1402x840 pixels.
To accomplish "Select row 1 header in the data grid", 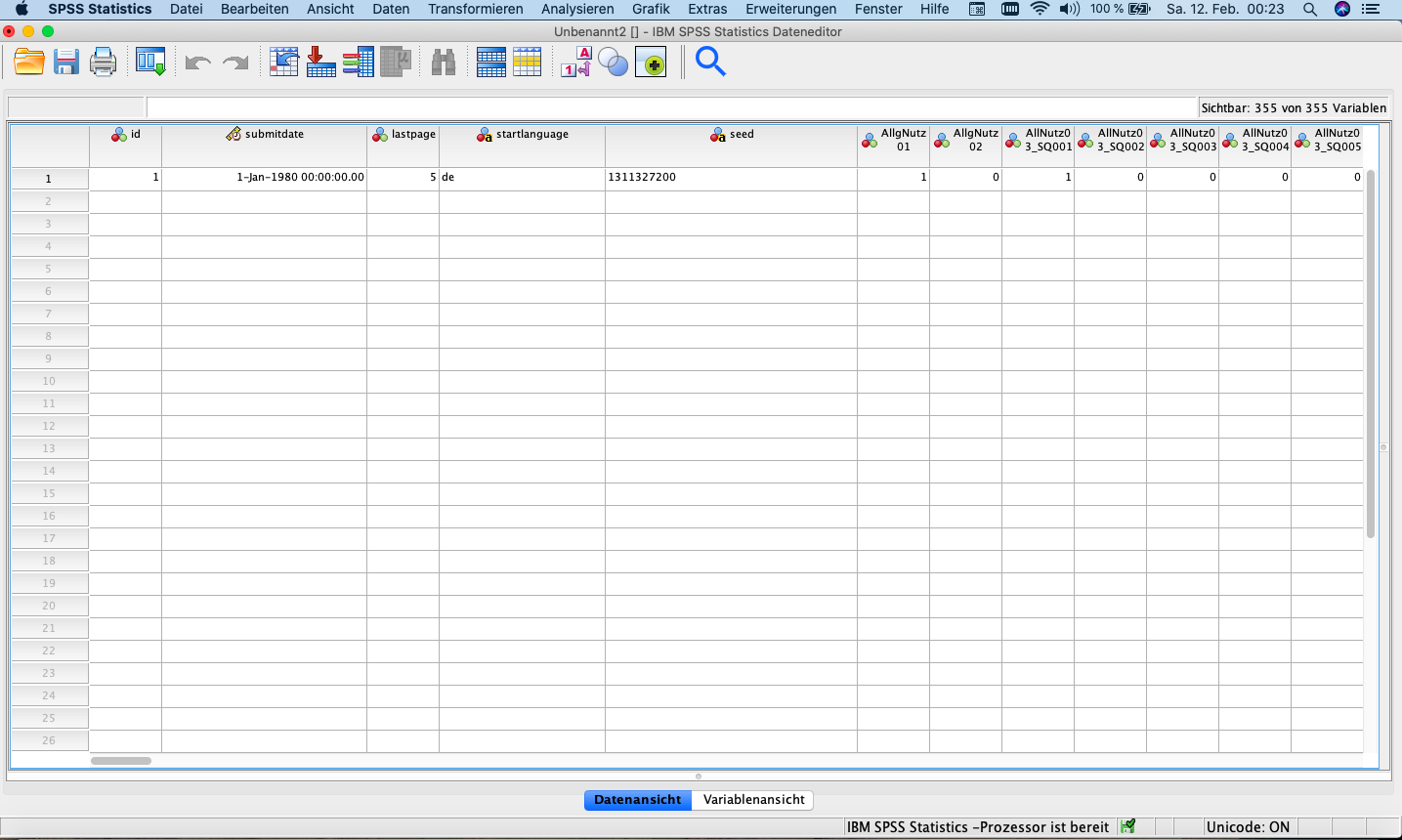I will [49, 179].
